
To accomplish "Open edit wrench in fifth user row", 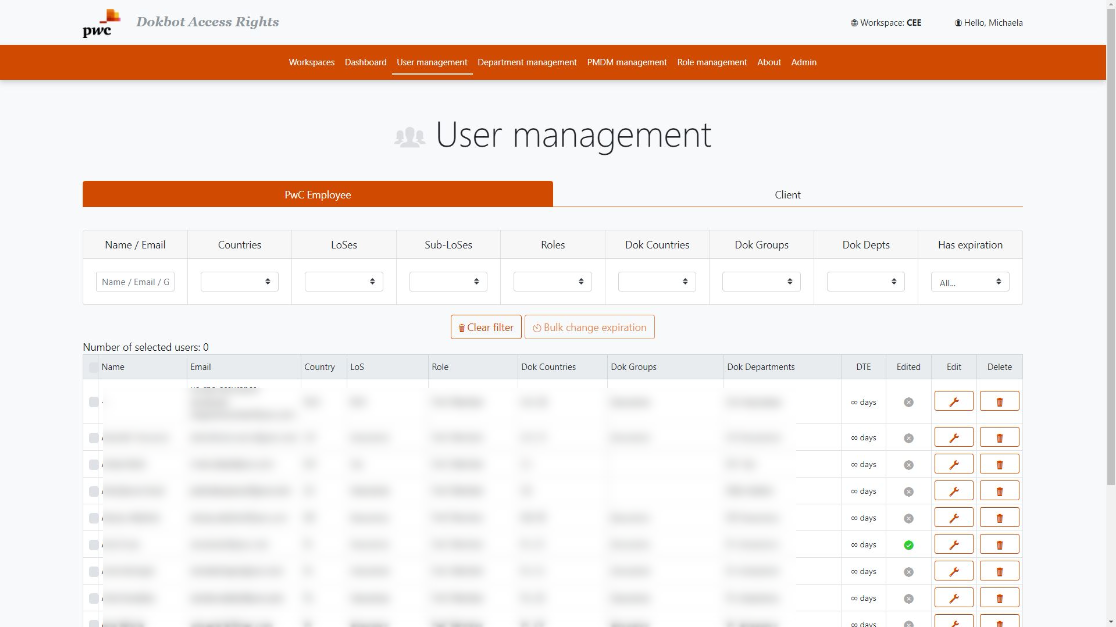I will click(x=954, y=518).
